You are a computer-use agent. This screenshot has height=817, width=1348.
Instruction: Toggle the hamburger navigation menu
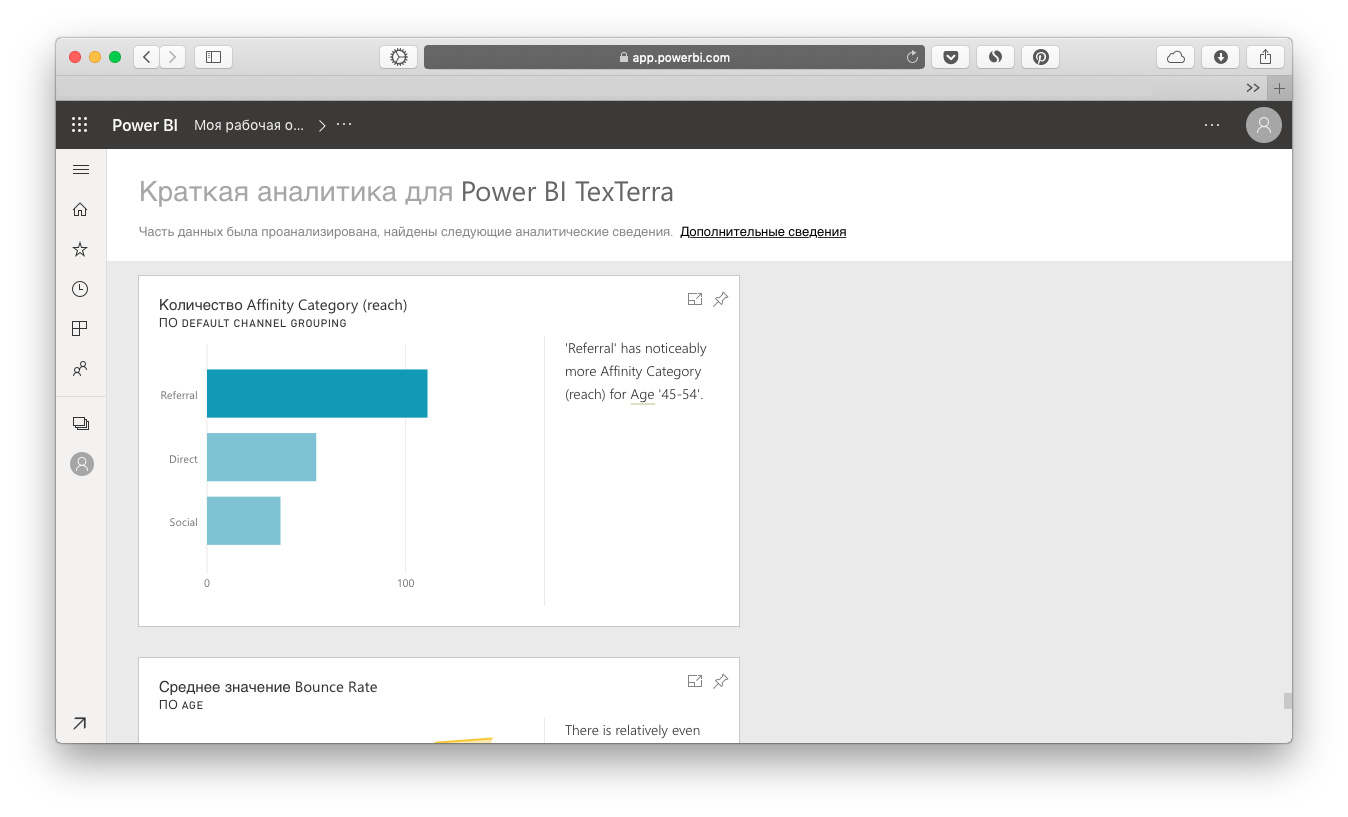click(x=81, y=170)
